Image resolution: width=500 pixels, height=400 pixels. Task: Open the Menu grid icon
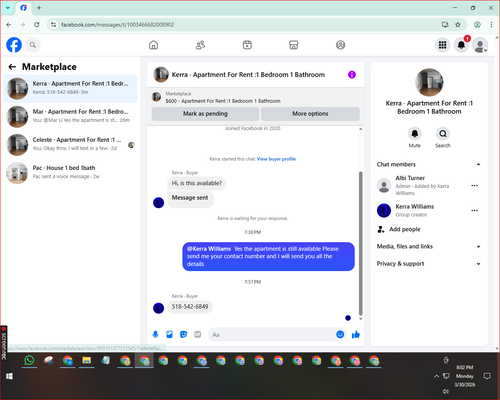coord(442,45)
